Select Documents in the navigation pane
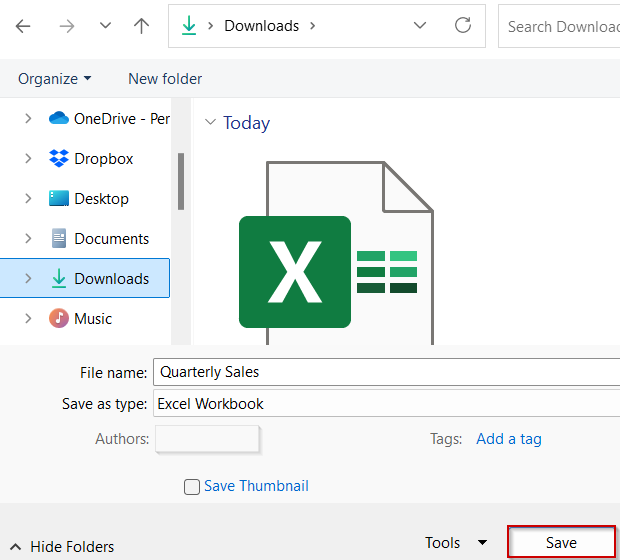 (112, 238)
